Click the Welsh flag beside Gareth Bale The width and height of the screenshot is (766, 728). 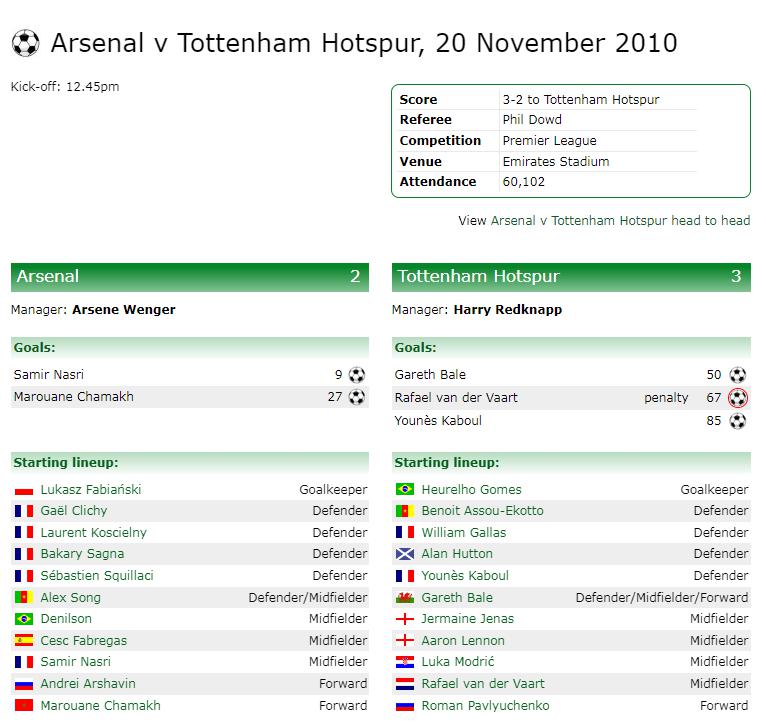pyautogui.click(x=405, y=597)
